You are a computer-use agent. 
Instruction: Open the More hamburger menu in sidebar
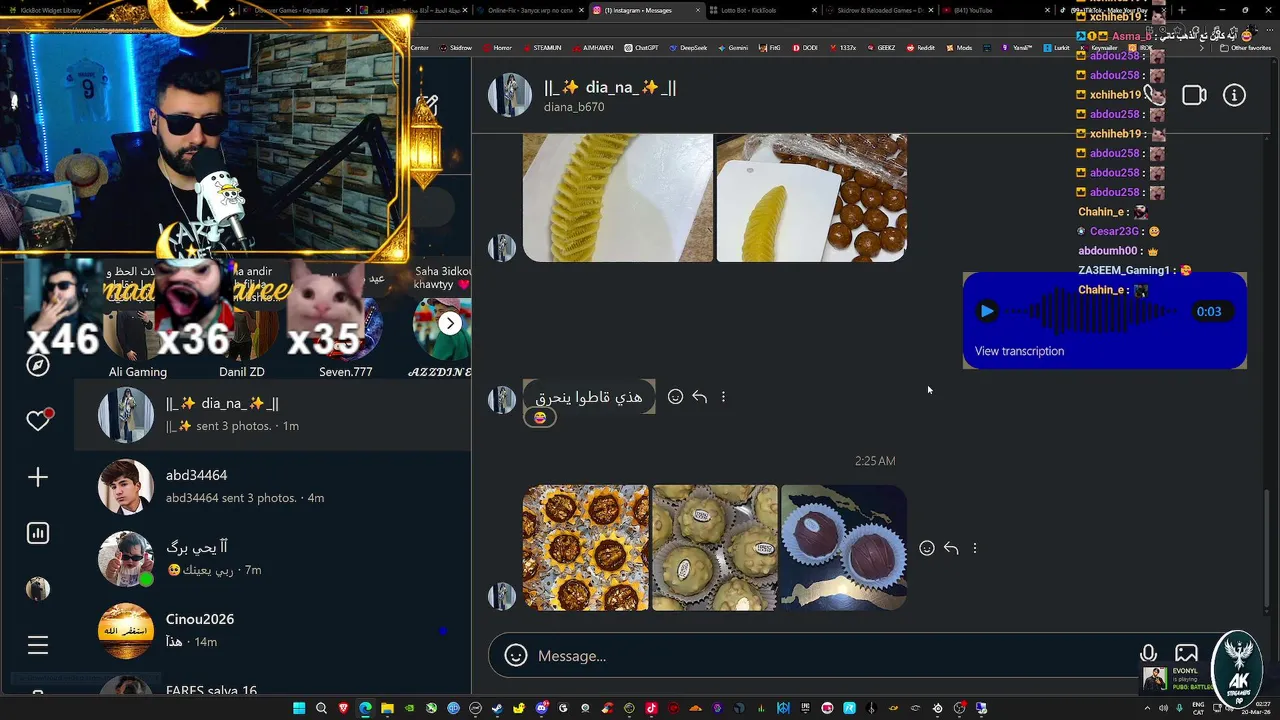coord(38,645)
